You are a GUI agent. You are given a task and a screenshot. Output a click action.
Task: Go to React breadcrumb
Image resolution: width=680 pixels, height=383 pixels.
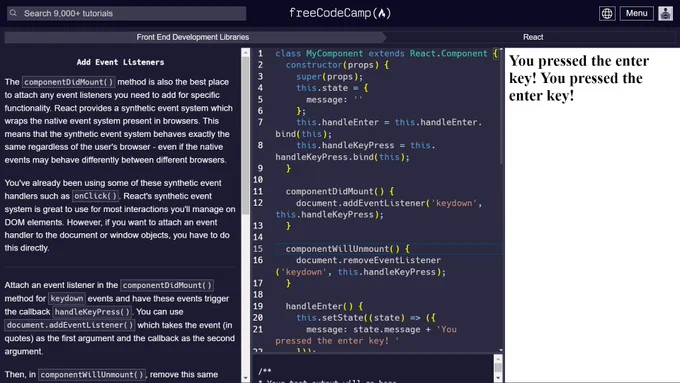click(x=533, y=37)
